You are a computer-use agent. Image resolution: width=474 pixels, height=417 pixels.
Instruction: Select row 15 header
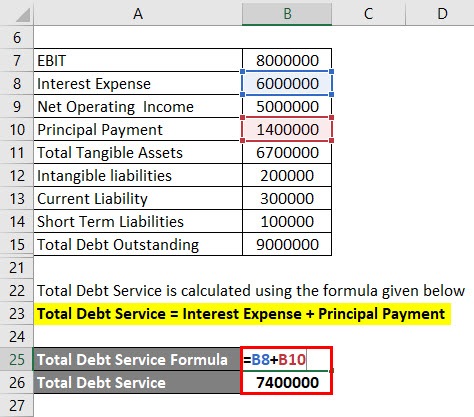[17, 244]
